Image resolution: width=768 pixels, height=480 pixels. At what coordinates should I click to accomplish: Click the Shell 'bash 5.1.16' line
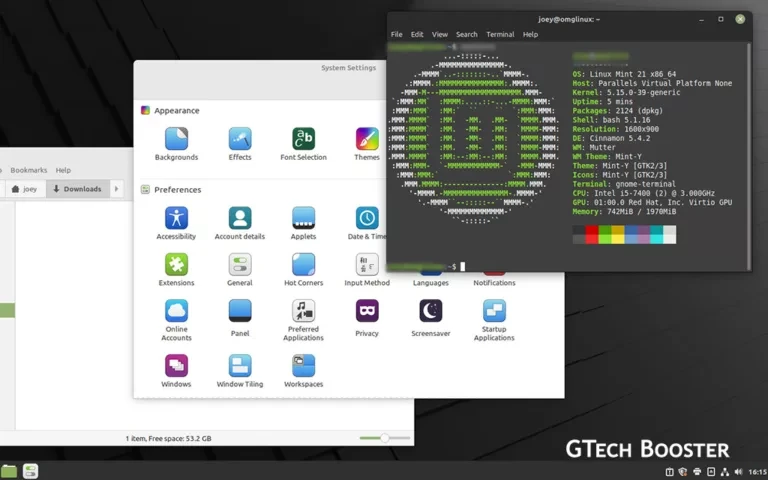coord(611,120)
